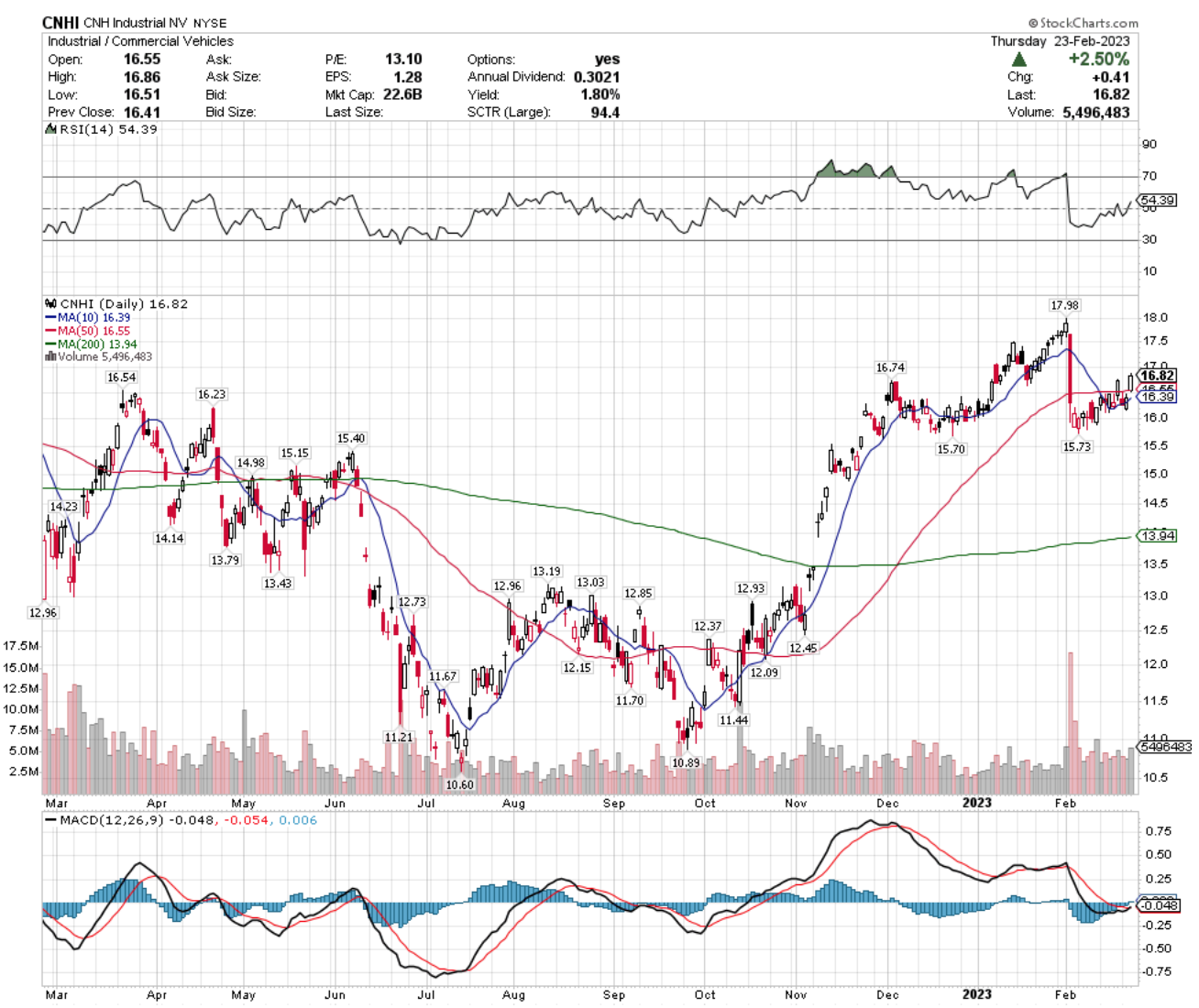The image size is (1199, 1008).
Task: Click the SCTR (Large) value 94.4
Action: coord(605,112)
